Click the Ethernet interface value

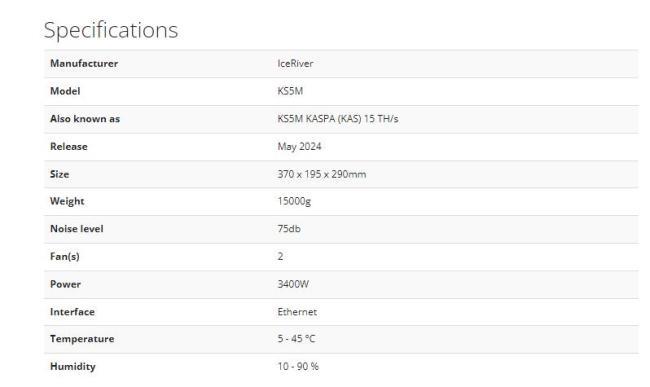(297, 312)
